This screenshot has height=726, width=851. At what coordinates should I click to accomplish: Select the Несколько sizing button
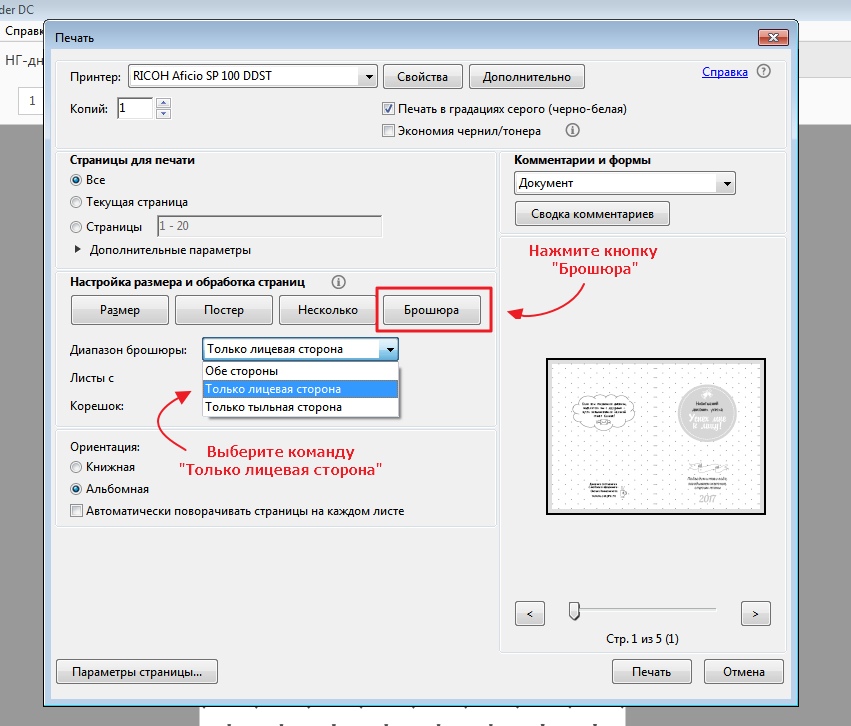(328, 310)
